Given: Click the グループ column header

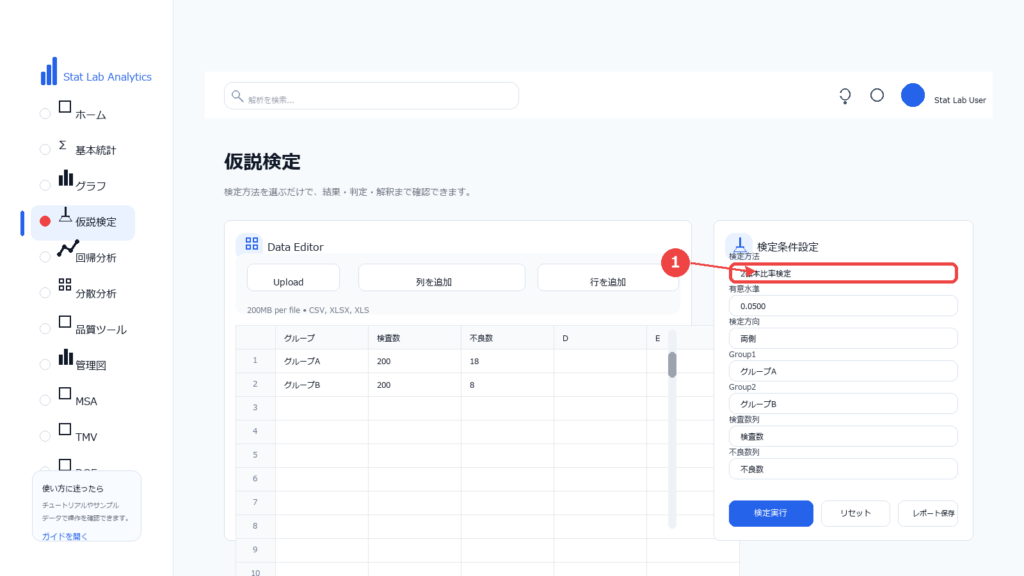Looking at the screenshot, I should tap(322, 338).
